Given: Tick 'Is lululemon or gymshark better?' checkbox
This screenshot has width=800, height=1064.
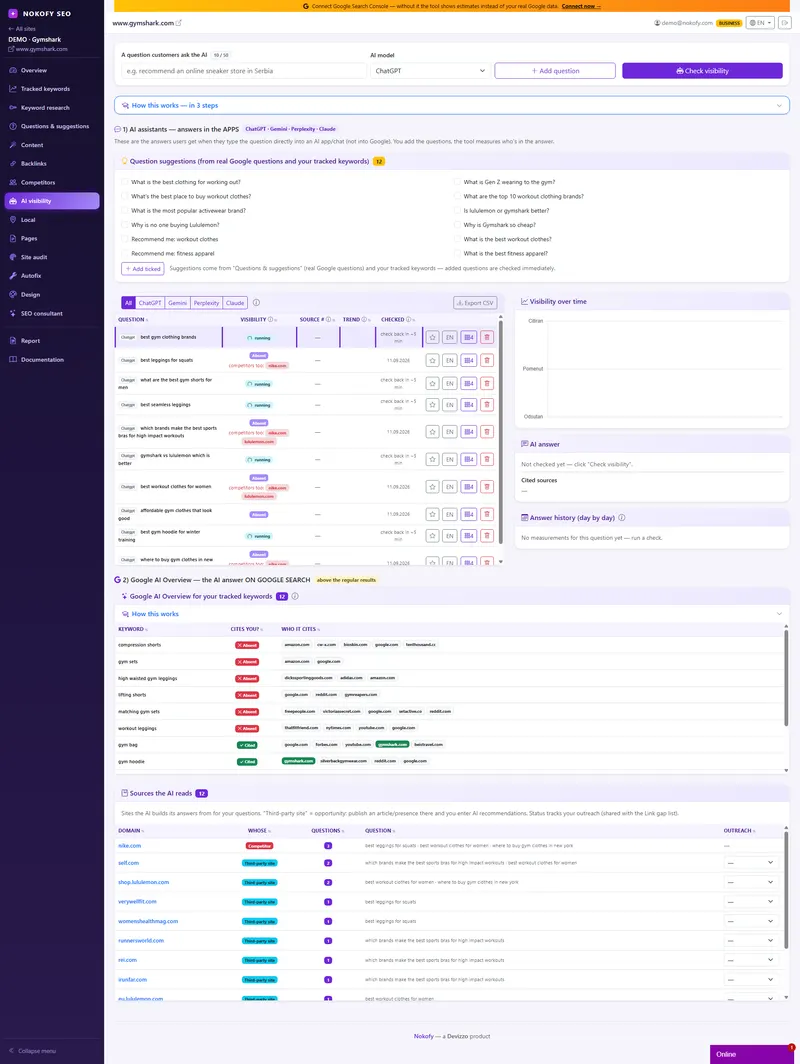Looking at the screenshot, I should pos(457,210).
